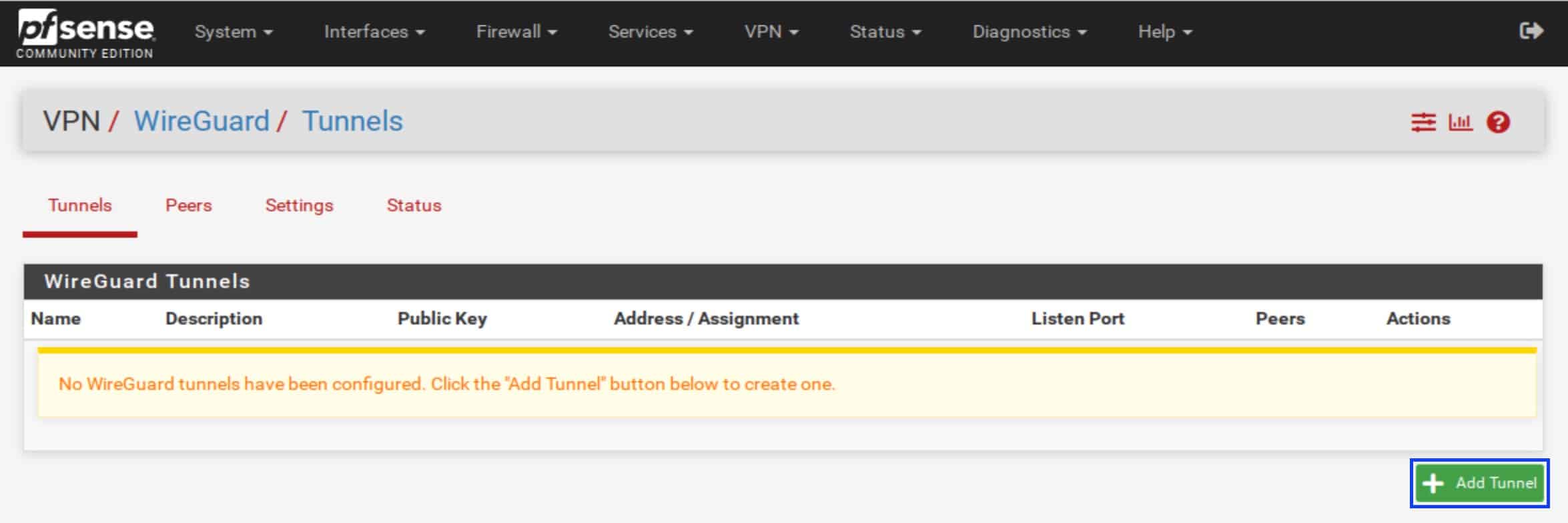Click the Description column header
1568x523 pixels.
(x=214, y=319)
